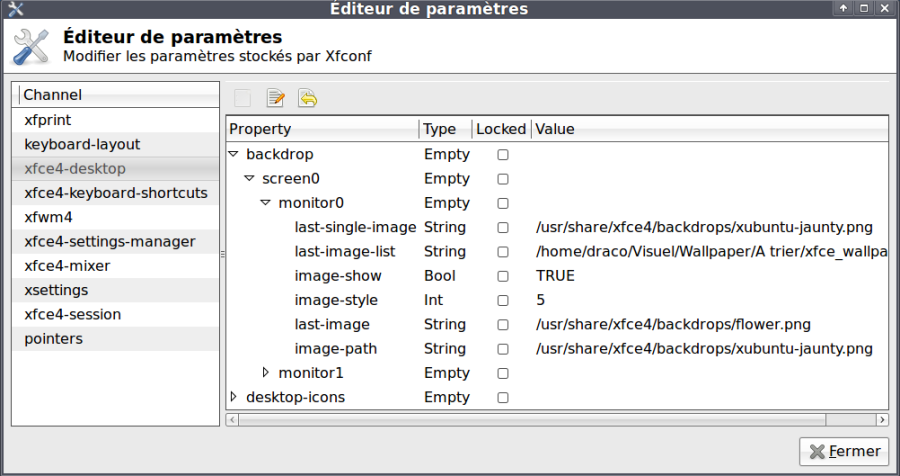900x476 pixels.
Task: Select the last-image-list property
Action: [345, 251]
